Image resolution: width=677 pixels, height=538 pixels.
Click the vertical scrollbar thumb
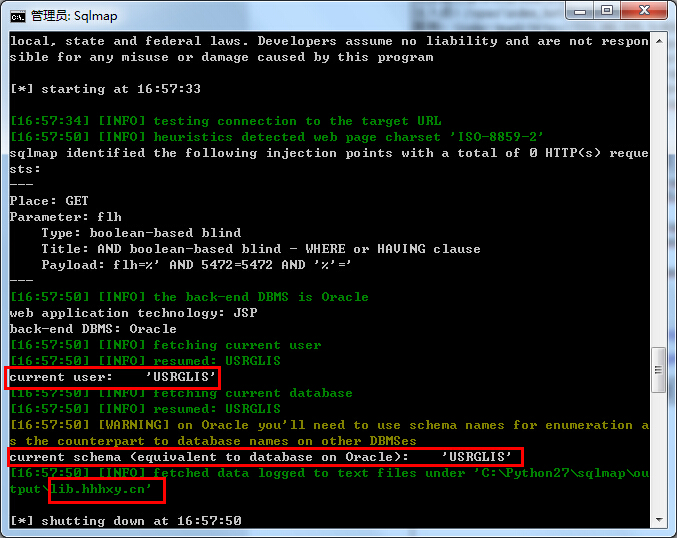tap(659, 370)
